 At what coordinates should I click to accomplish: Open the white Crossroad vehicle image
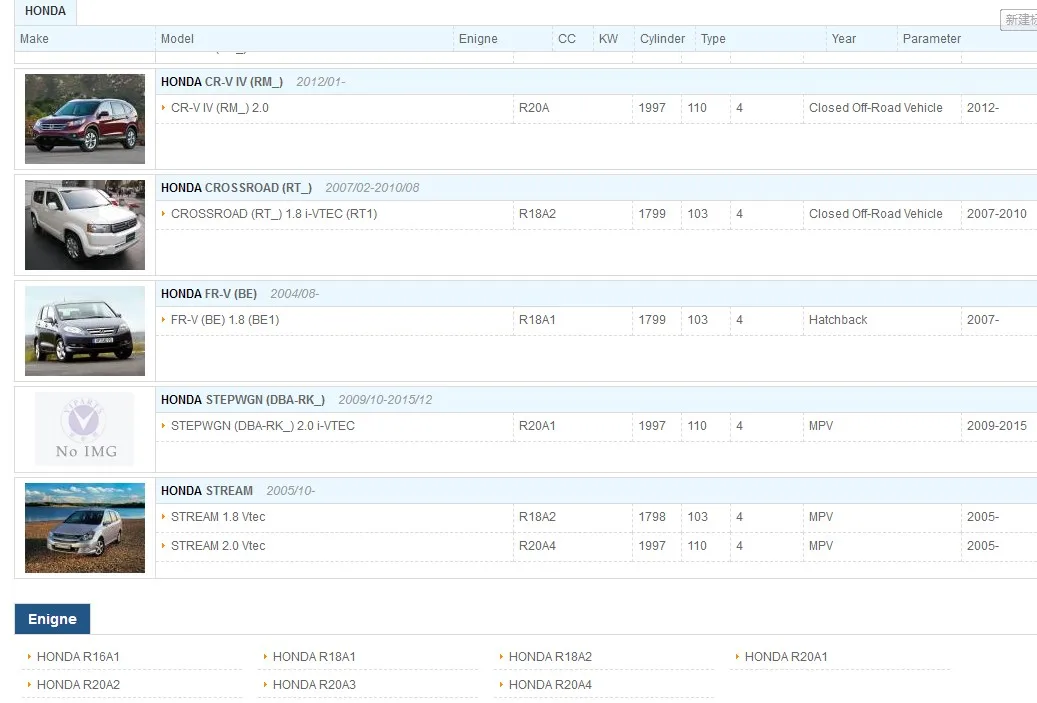click(85, 225)
